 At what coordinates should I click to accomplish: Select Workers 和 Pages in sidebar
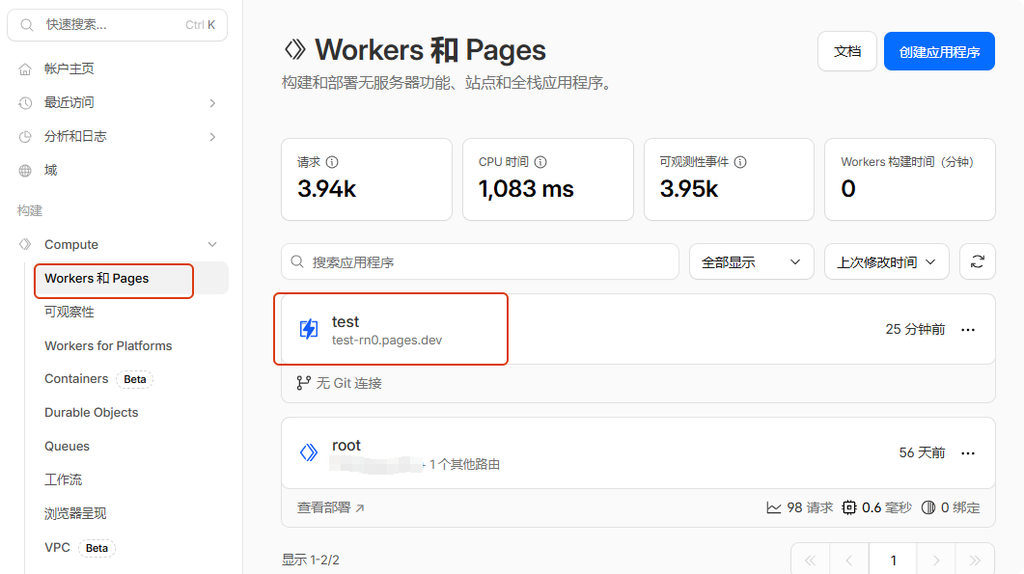131,279
